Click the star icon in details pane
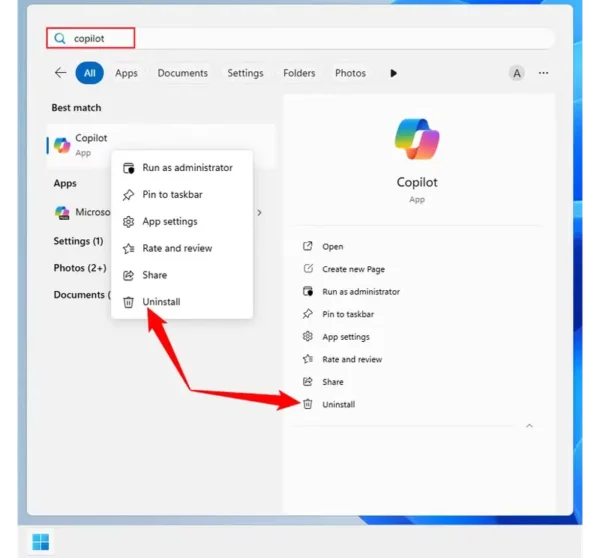Viewport: 600px width, 558px height. click(x=308, y=359)
